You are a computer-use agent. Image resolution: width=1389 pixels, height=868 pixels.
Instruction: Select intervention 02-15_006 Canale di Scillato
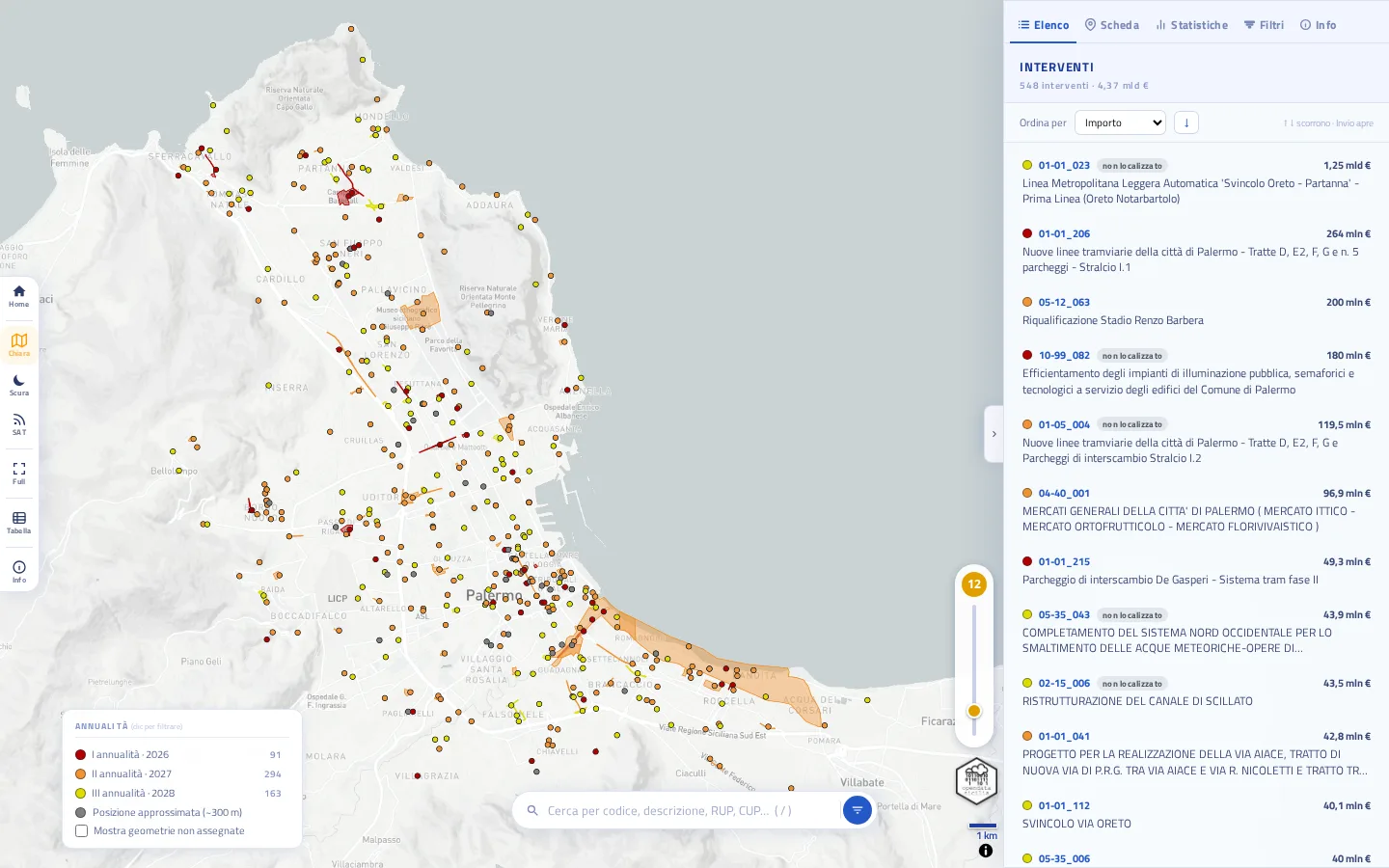point(1196,692)
